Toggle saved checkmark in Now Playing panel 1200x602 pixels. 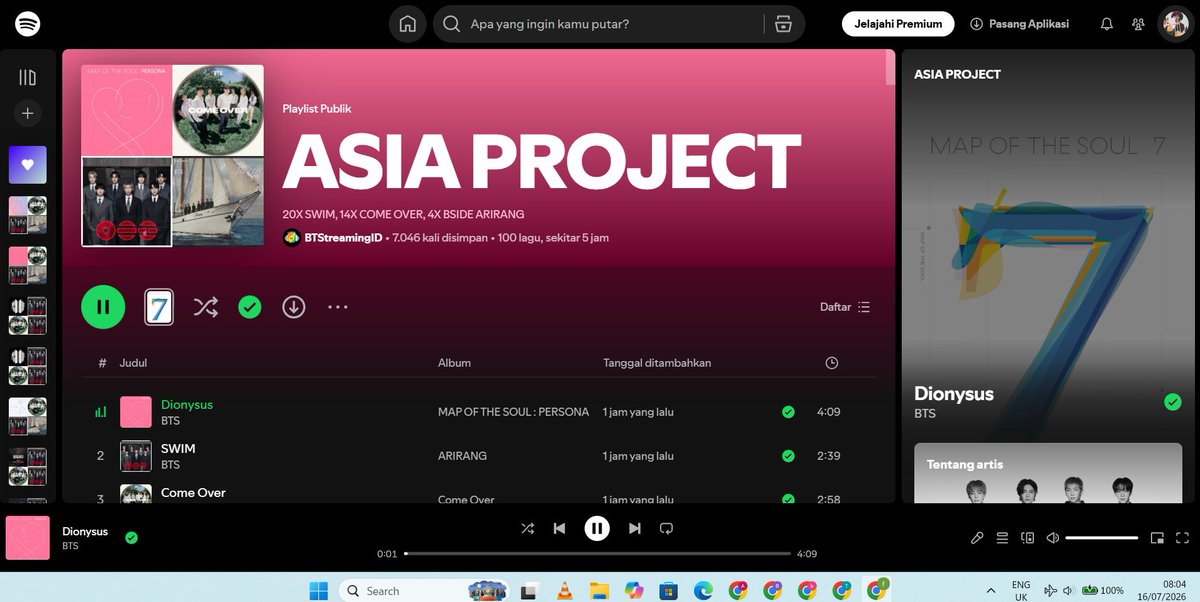pos(1173,402)
